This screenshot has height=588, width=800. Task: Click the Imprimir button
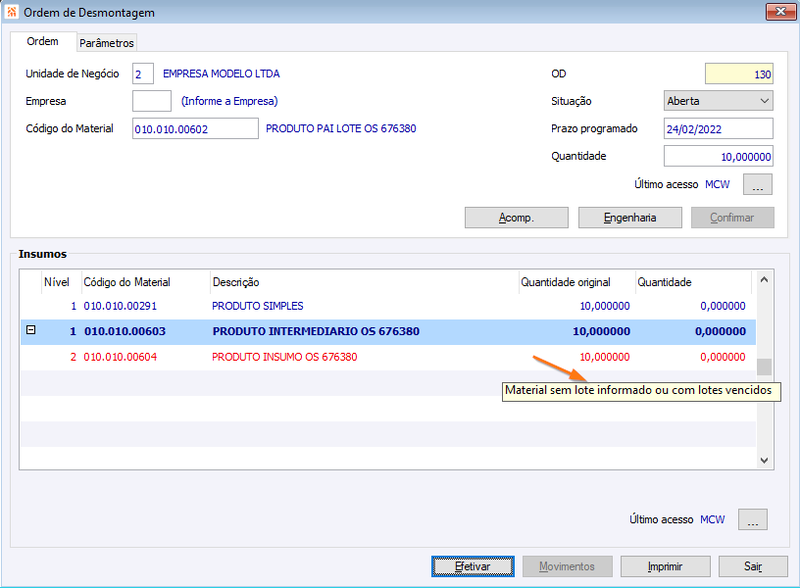665,567
